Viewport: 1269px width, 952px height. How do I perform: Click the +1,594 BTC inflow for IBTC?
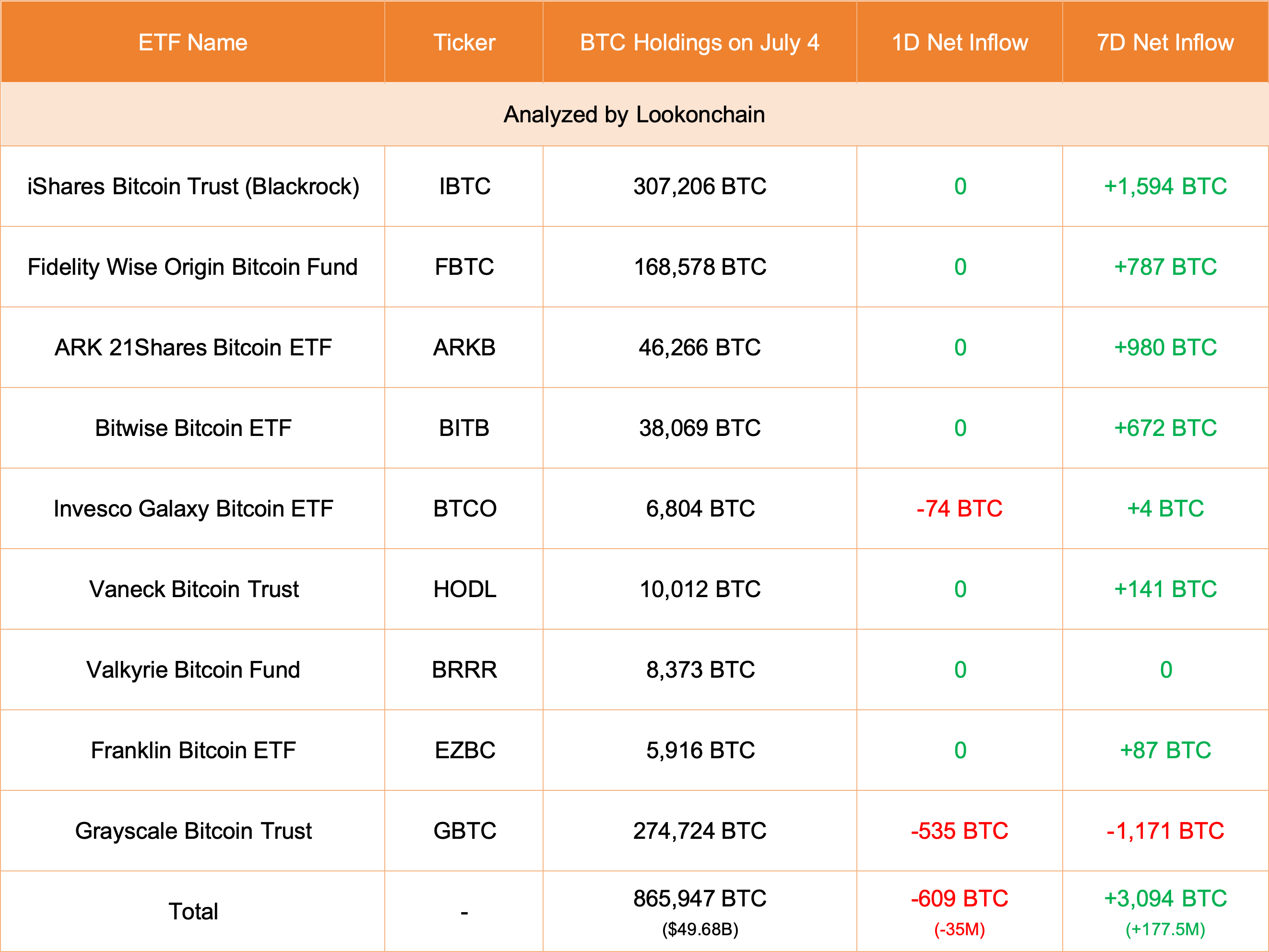click(1165, 187)
